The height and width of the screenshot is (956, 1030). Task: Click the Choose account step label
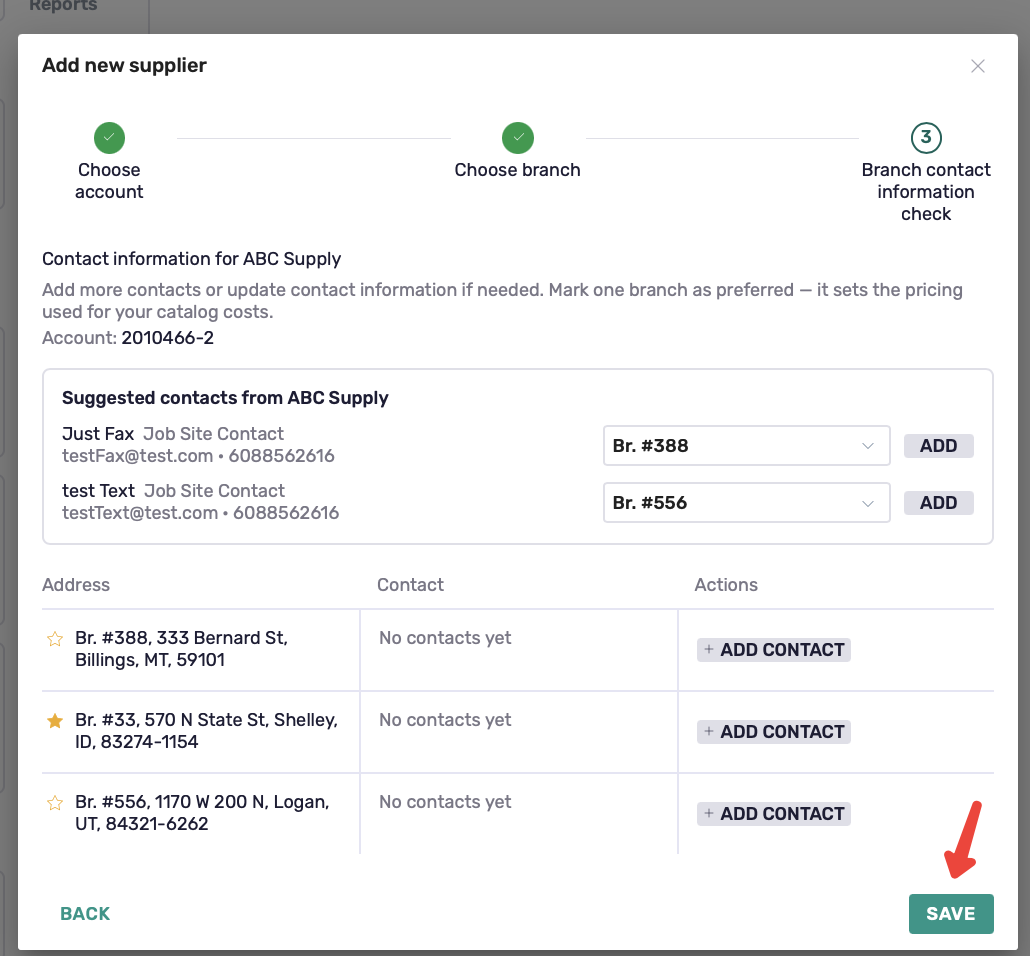(x=109, y=181)
